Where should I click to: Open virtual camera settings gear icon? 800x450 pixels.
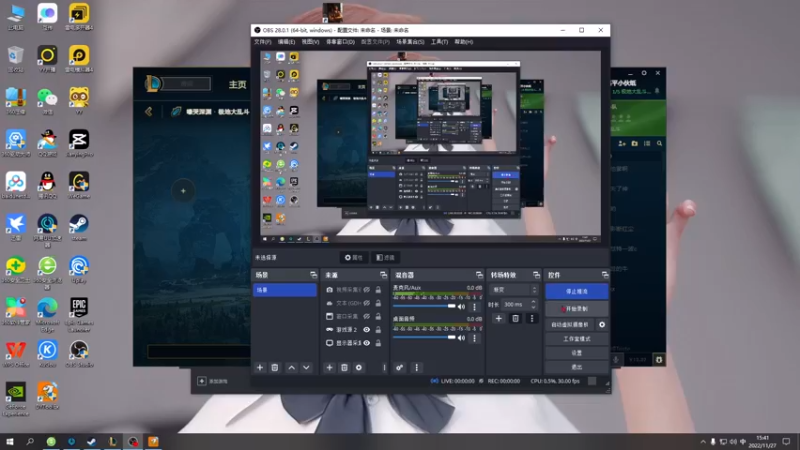[602, 324]
